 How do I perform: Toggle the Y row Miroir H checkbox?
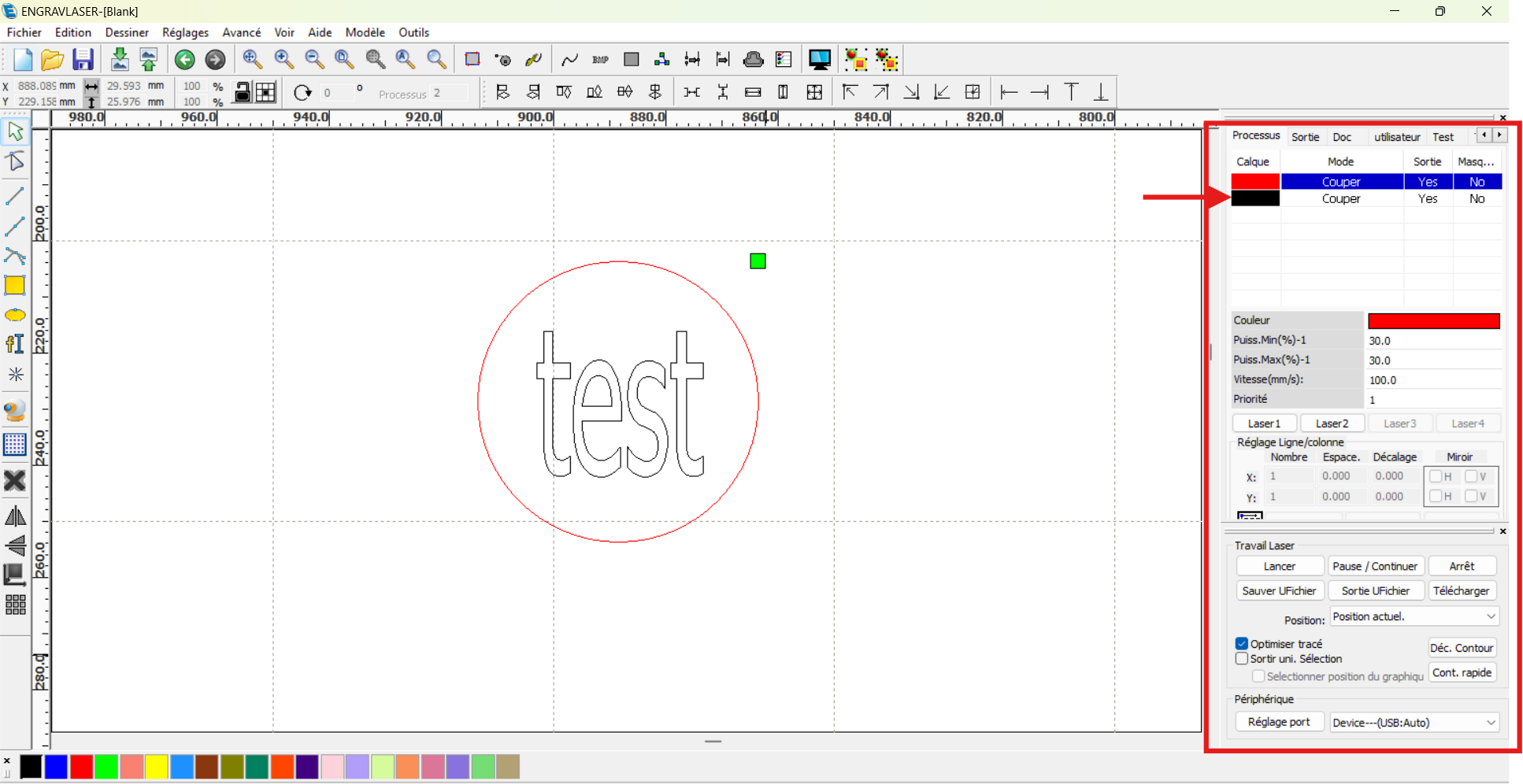(x=1436, y=496)
